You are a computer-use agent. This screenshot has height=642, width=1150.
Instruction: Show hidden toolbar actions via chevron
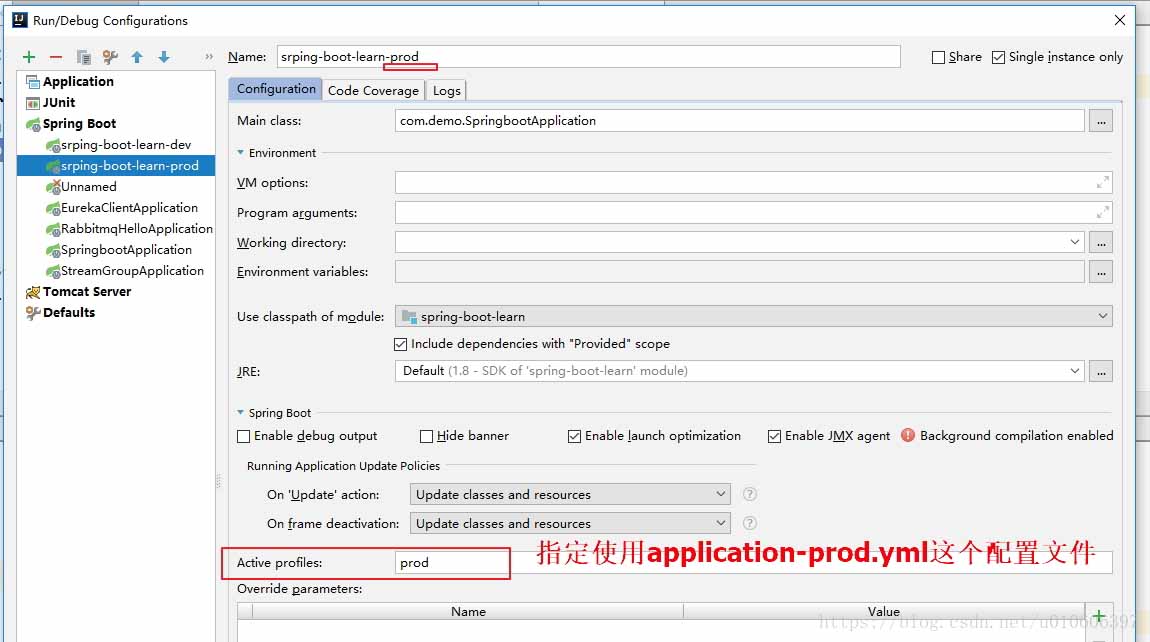[x=211, y=57]
